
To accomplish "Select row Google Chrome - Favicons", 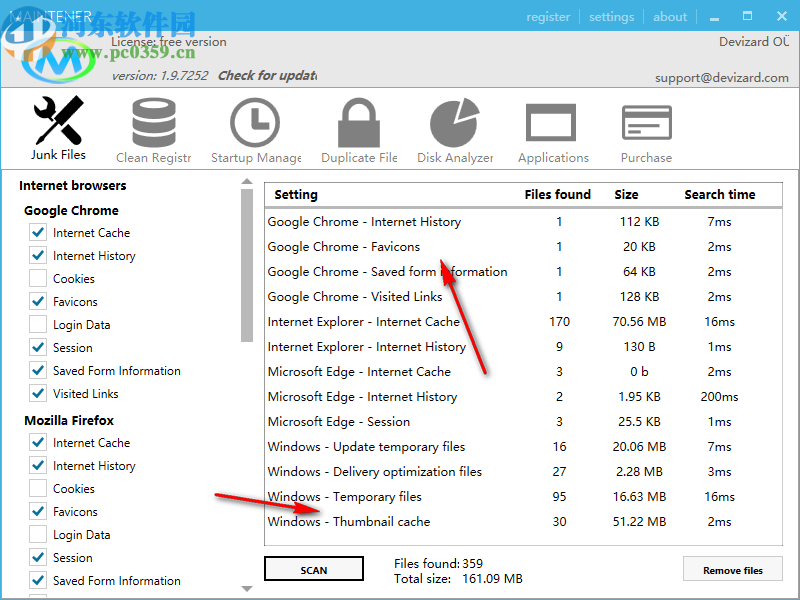I will click(x=523, y=247).
